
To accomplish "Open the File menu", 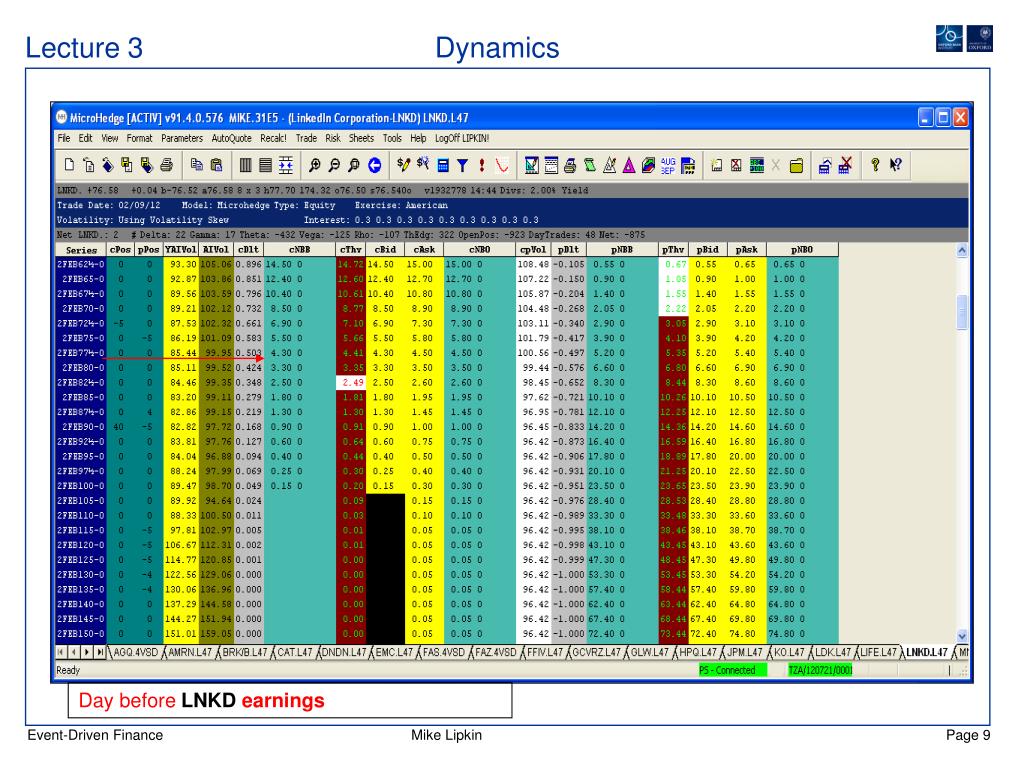I will [63, 138].
